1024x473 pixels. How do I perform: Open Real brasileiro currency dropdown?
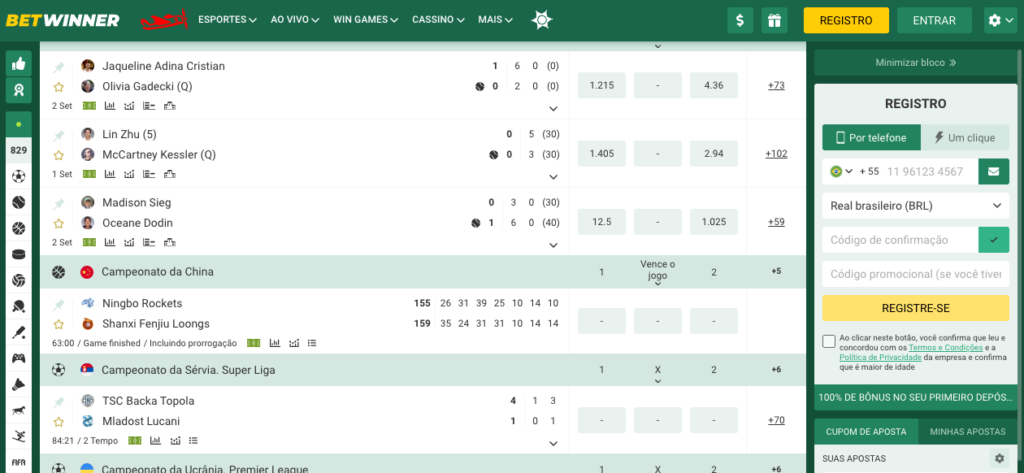(x=915, y=205)
